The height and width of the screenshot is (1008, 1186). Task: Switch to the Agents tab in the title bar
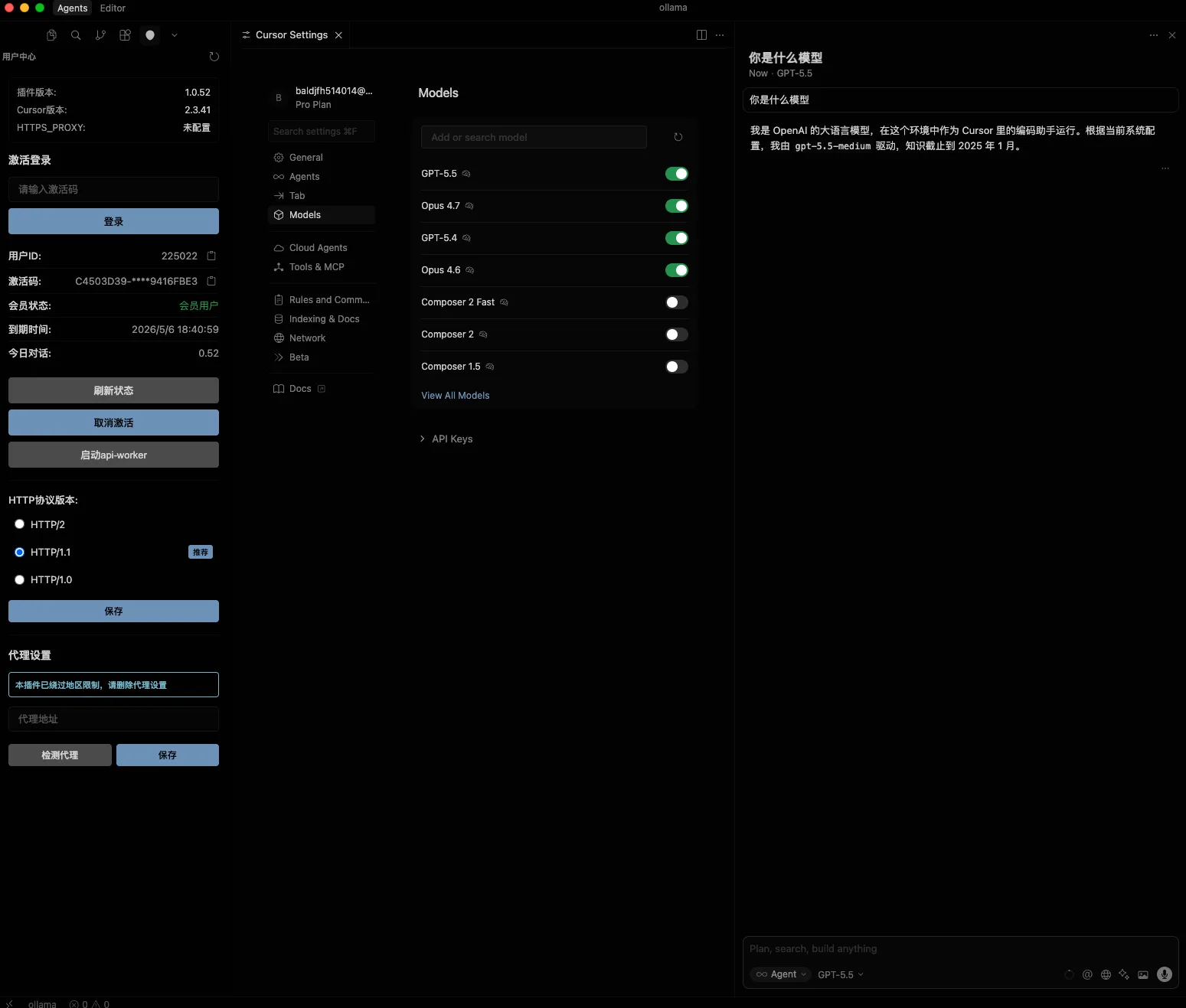point(73,8)
